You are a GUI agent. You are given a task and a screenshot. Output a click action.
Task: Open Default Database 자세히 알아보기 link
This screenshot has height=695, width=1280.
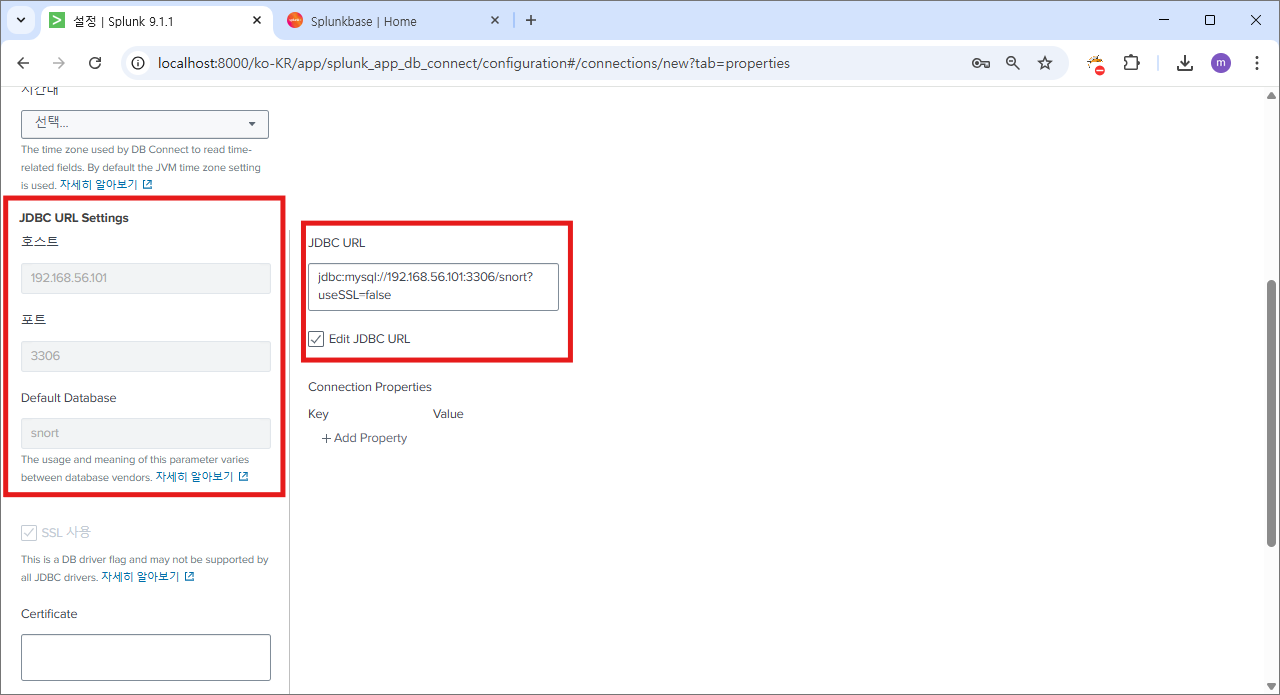202,477
